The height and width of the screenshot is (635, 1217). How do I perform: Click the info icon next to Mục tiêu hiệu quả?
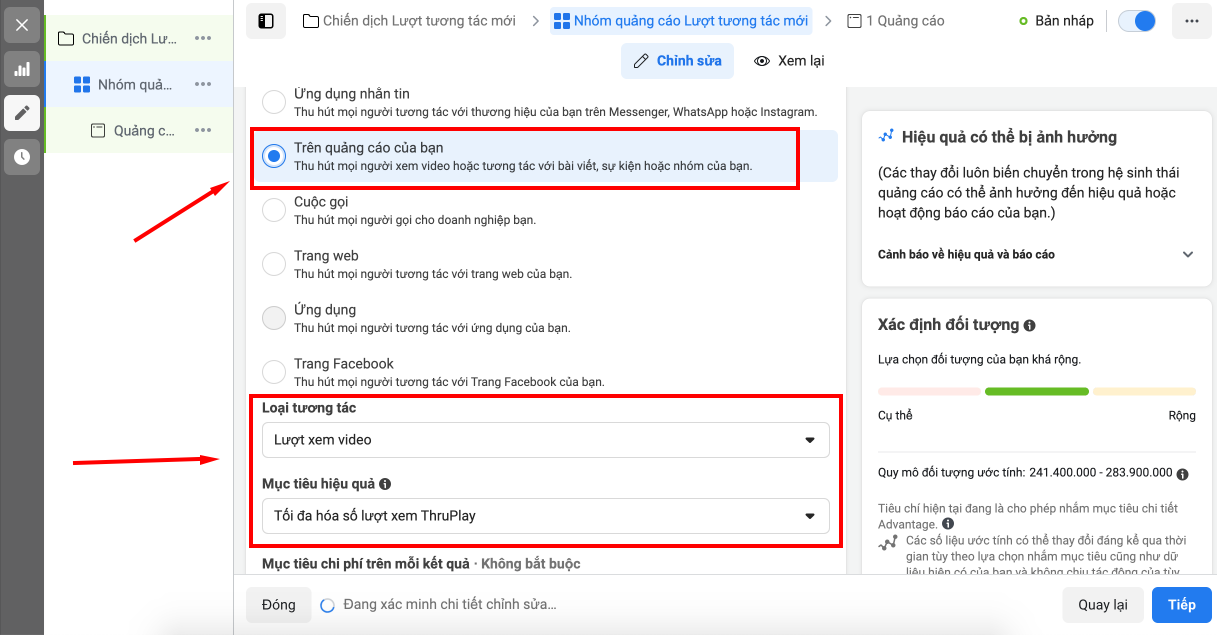[x=385, y=484]
